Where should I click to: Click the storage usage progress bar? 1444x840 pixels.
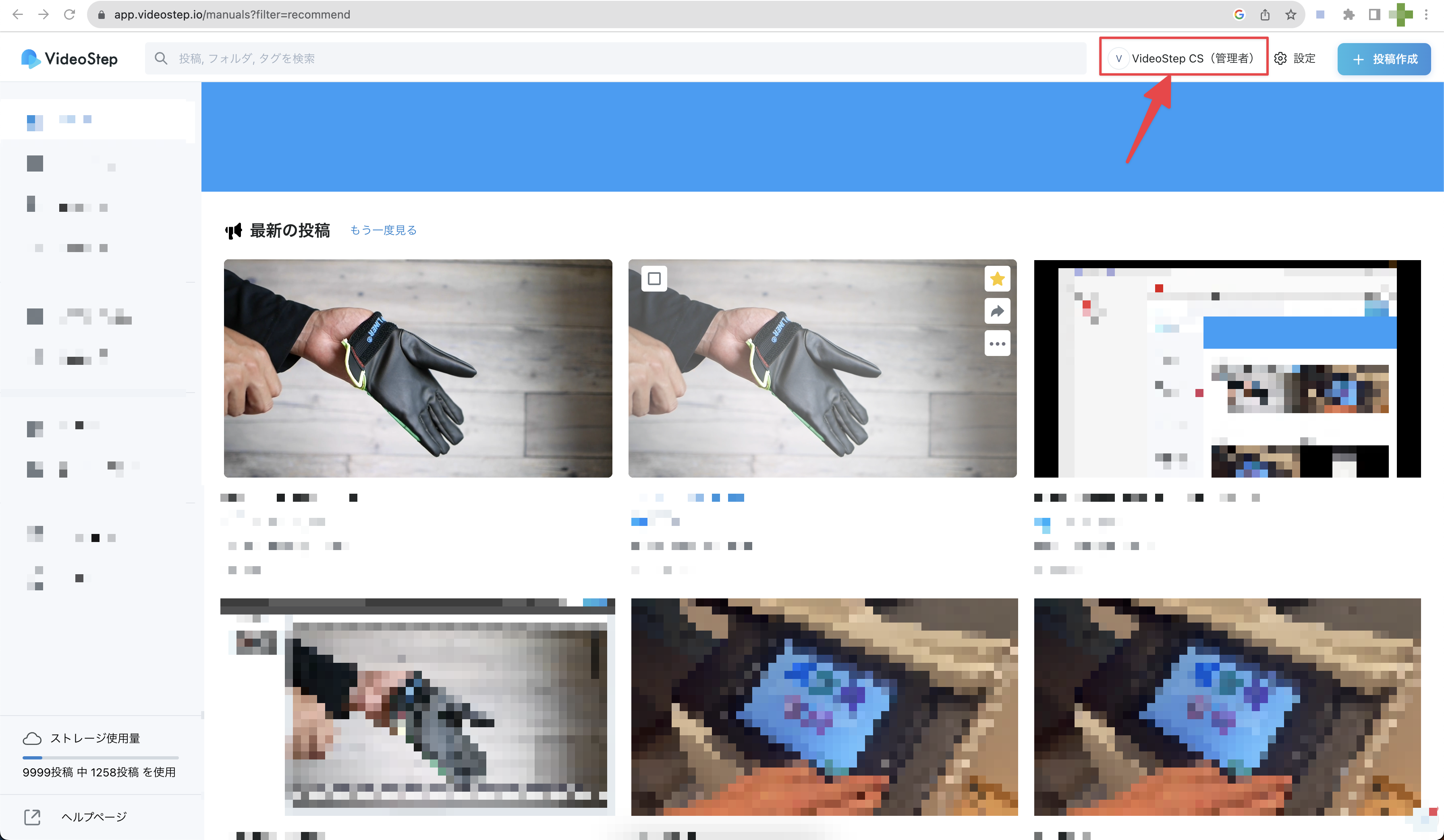[x=100, y=757]
